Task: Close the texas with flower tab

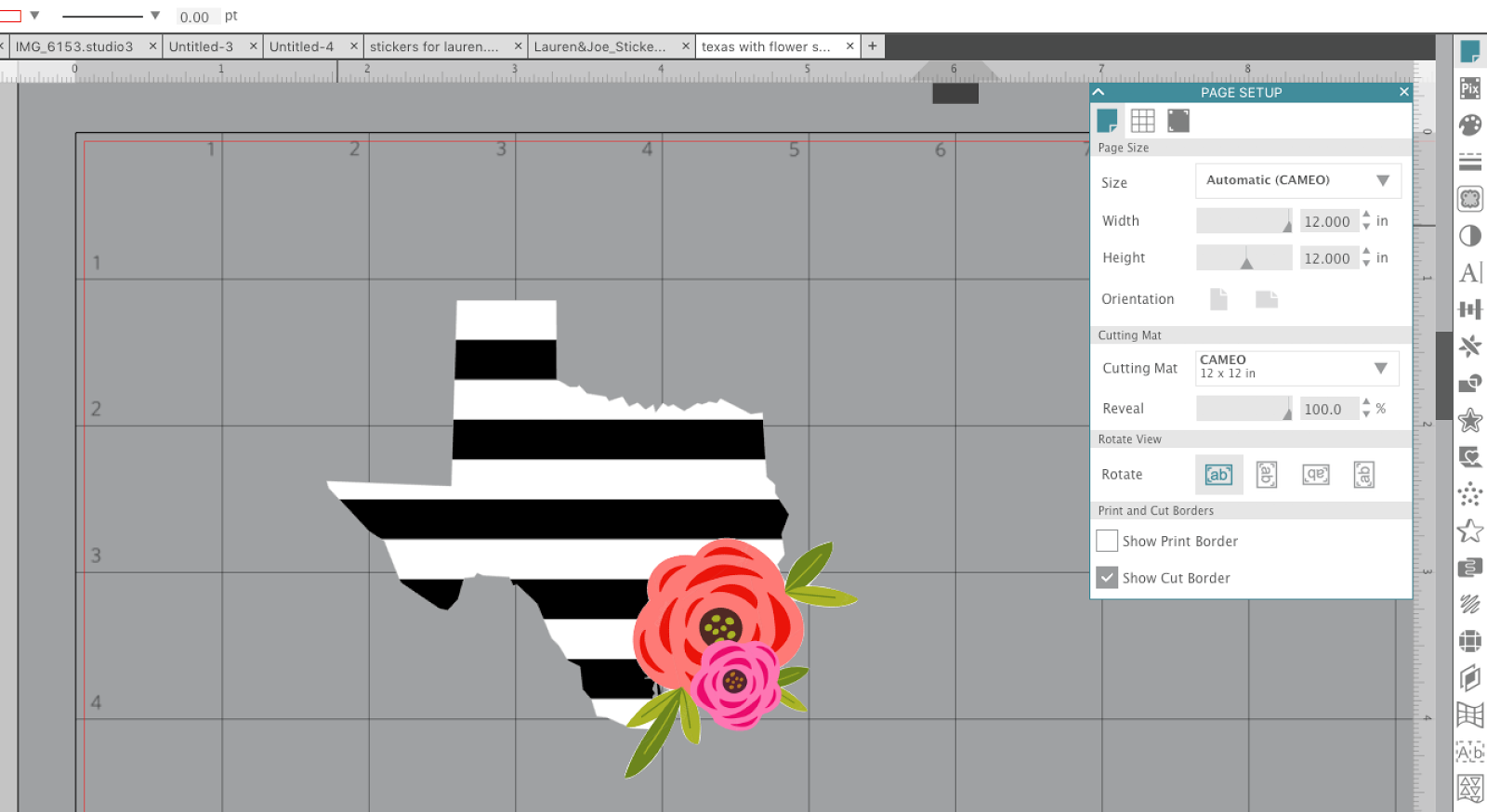Action: (x=849, y=46)
